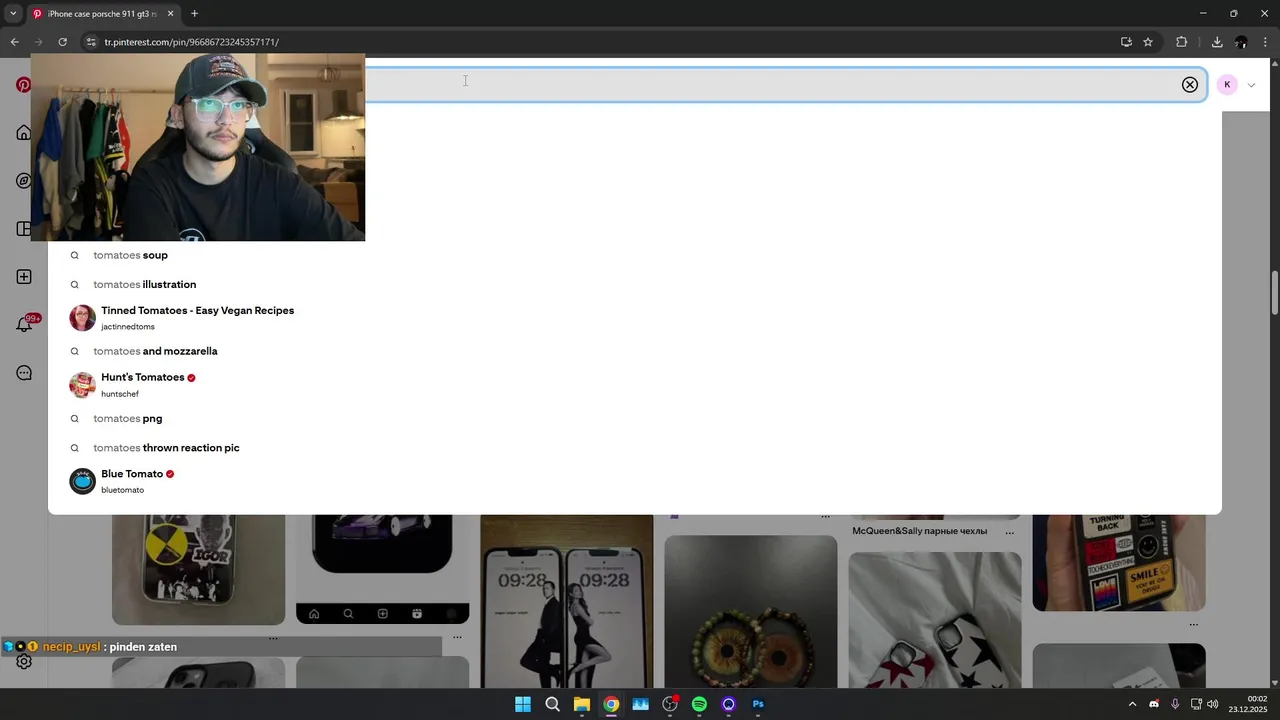Select suggestion 'tomatoes png'
Screen dimensions: 1280x720
[127, 418]
